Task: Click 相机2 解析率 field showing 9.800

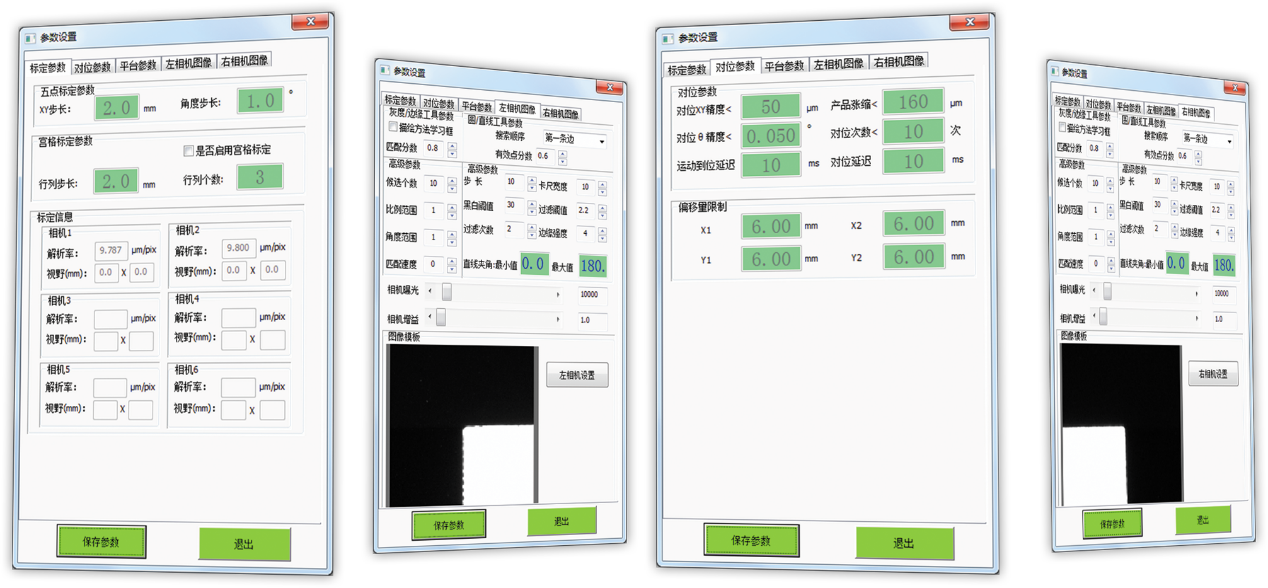Action: point(240,247)
